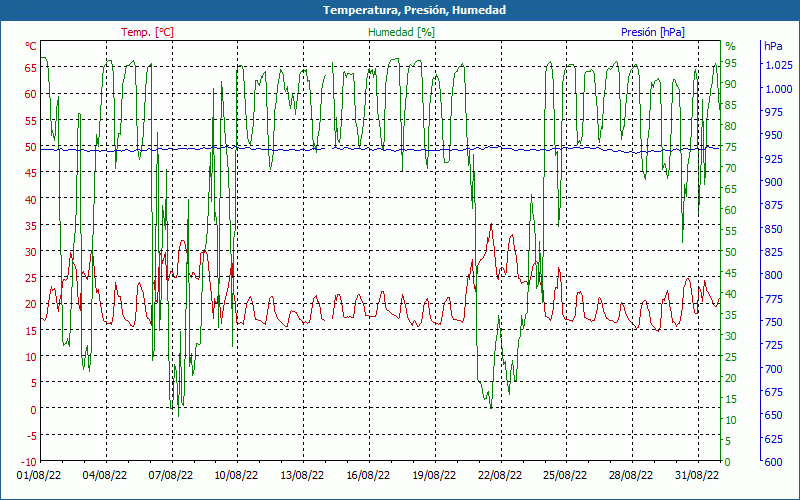Click the red '-5' temperature axis value
800x500 pixels.
pyautogui.click(x=32, y=435)
